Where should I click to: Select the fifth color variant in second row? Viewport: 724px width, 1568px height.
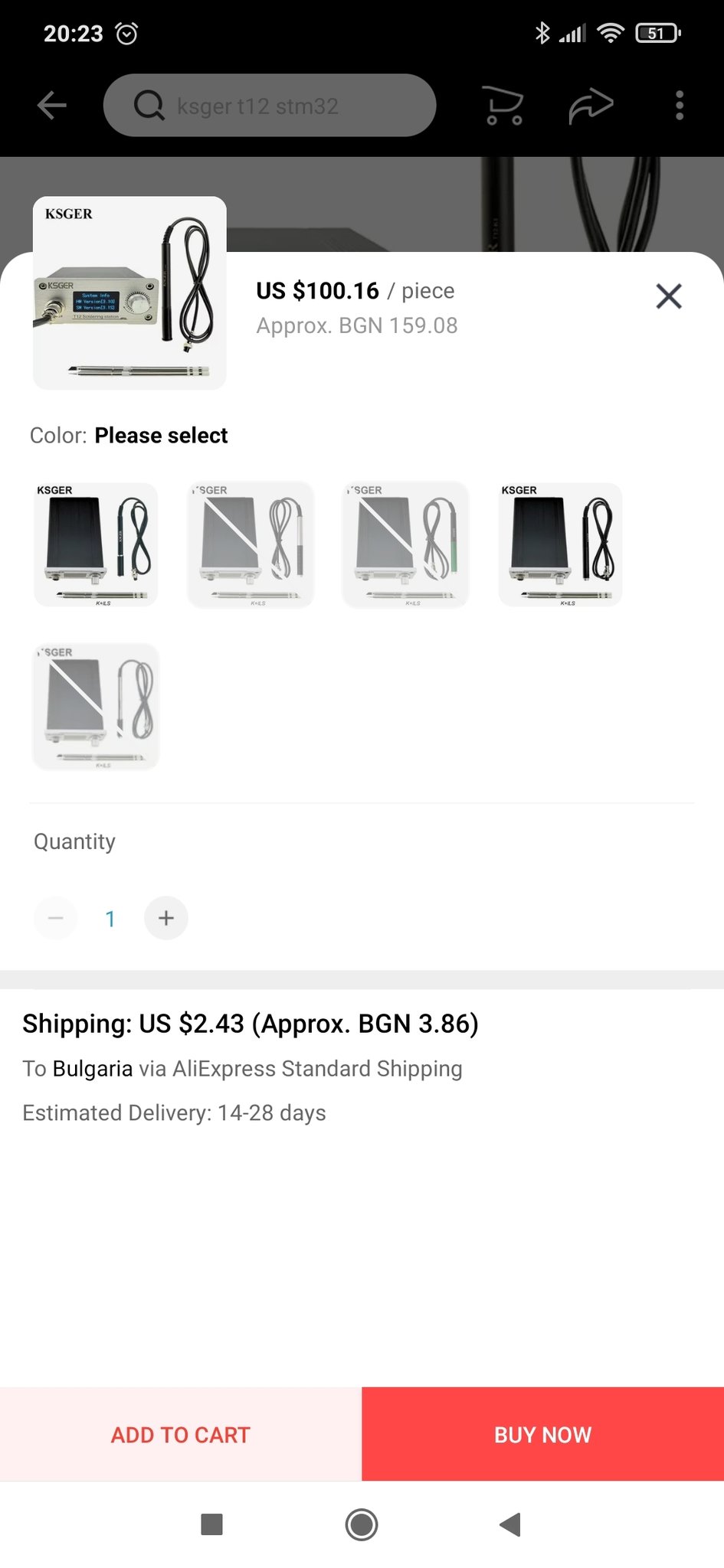[97, 706]
